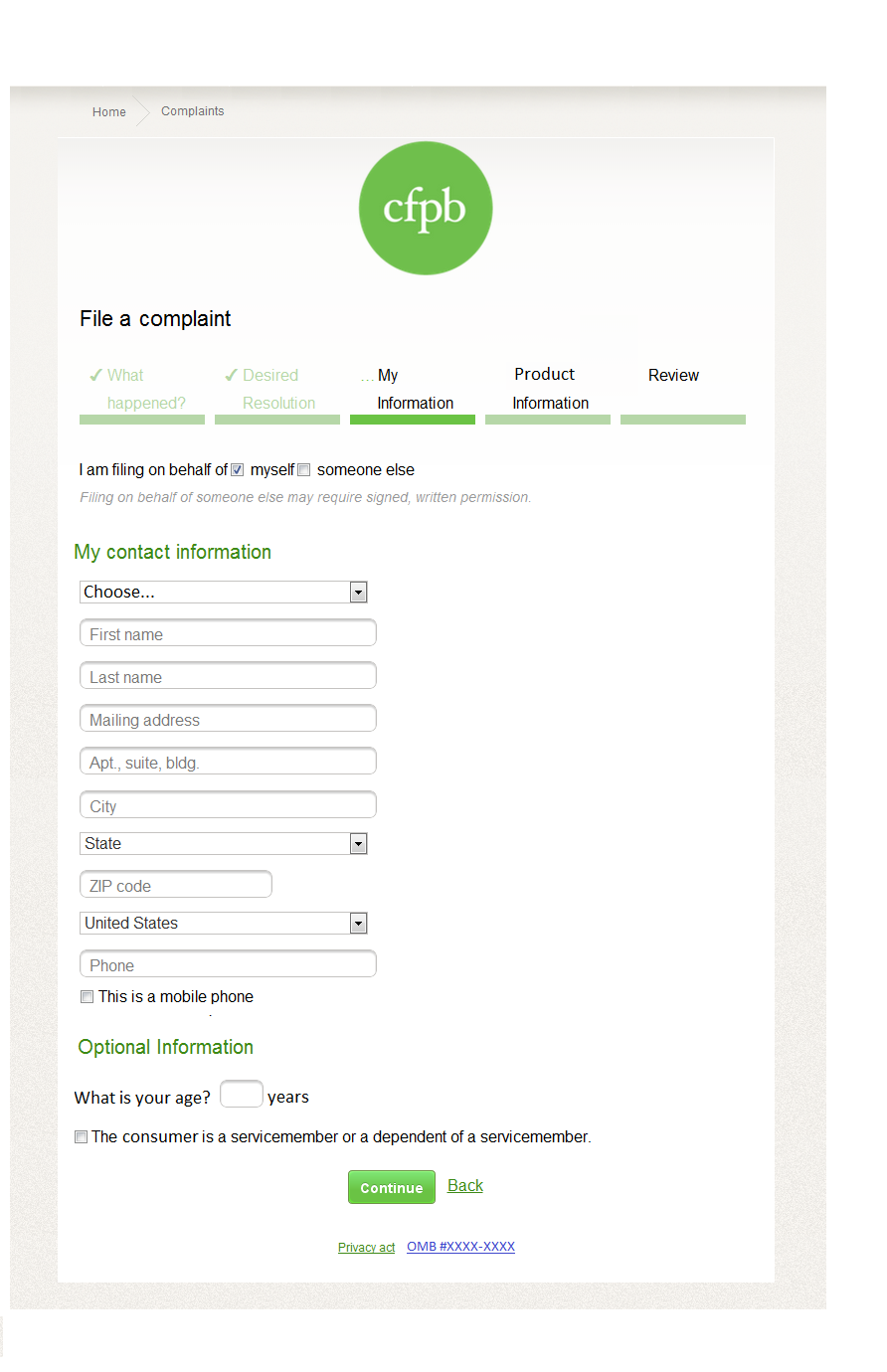The image size is (887, 1372).
Task: Click the breadcrumb arrow separator after Home
Action: 143,111
